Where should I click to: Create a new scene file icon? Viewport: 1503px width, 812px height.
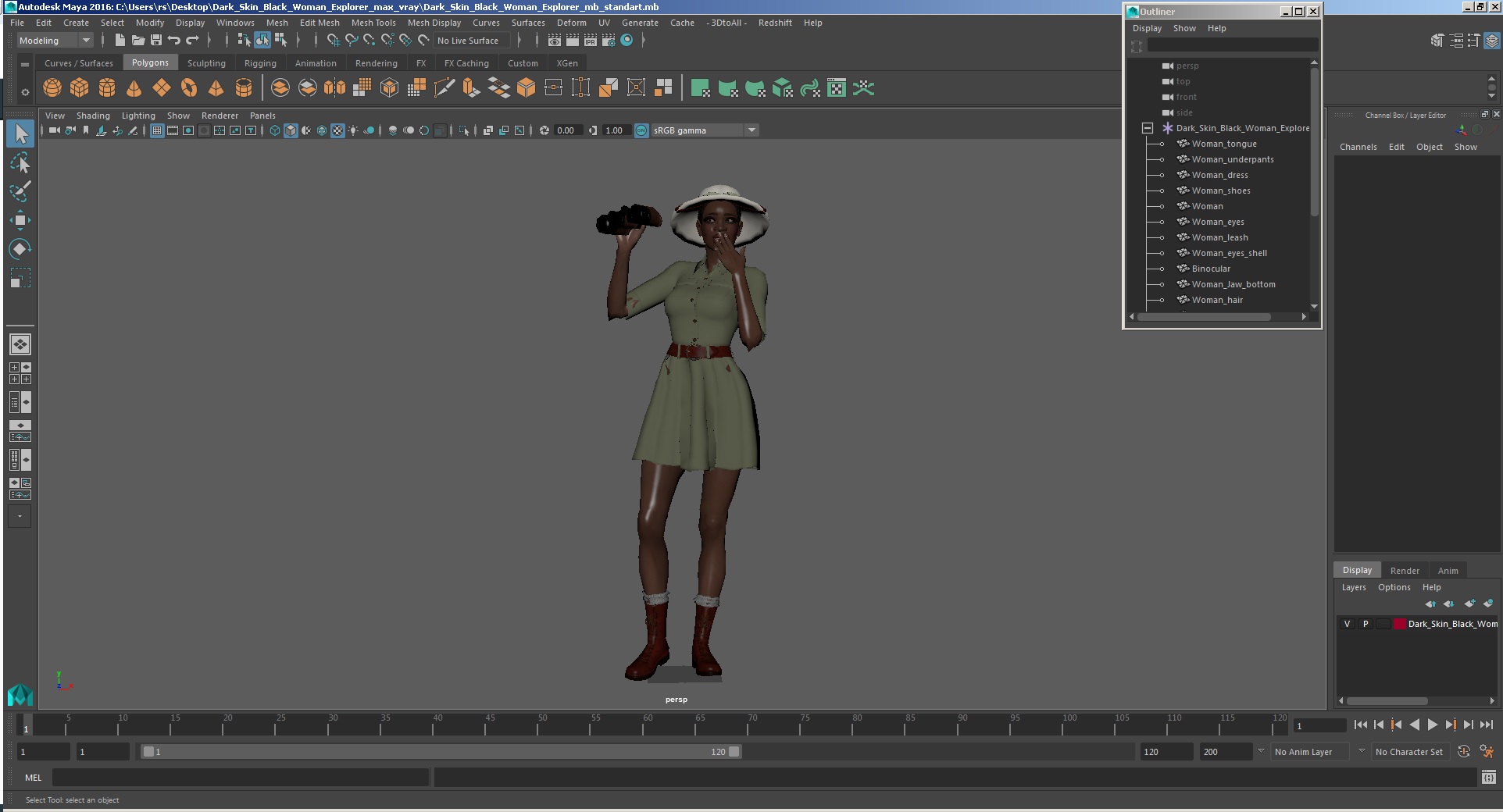(x=120, y=41)
